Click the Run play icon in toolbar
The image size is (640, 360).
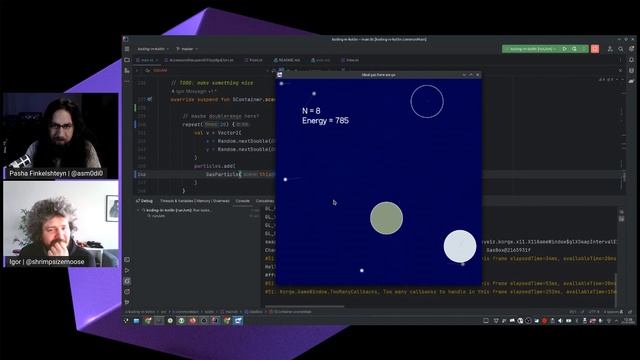(x=564, y=49)
